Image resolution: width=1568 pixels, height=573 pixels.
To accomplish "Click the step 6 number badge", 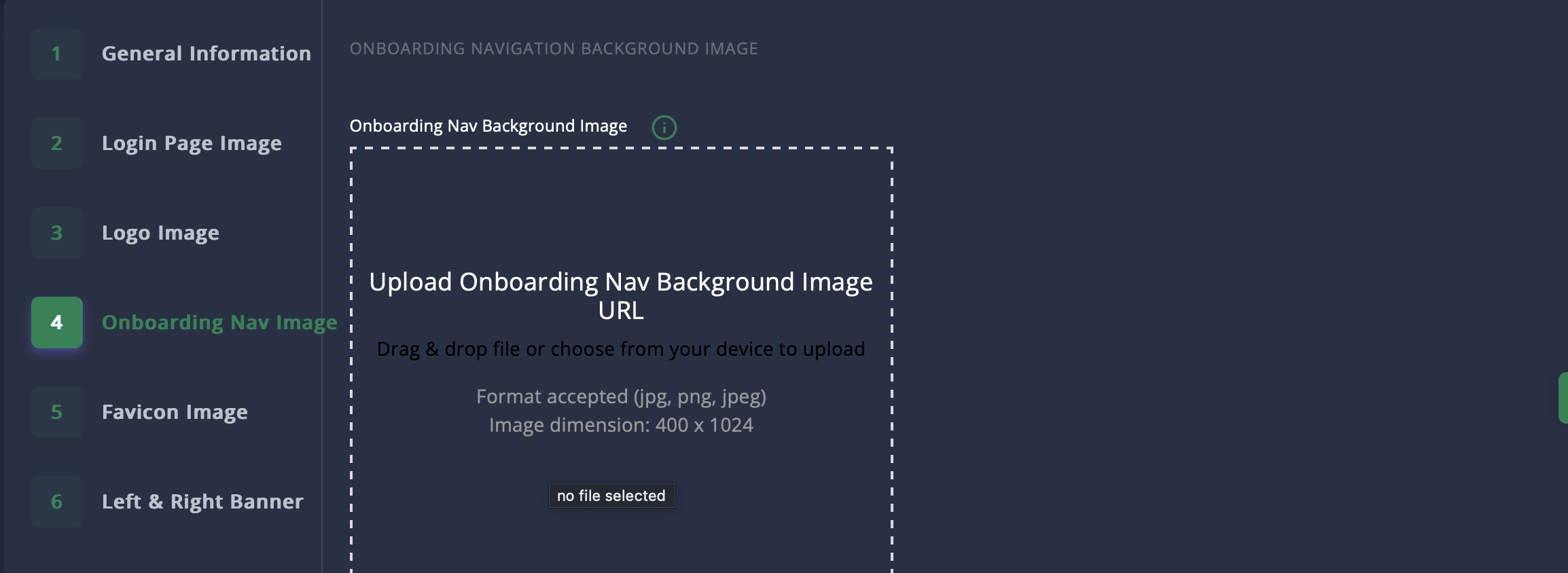I will [x=57, y=502].
